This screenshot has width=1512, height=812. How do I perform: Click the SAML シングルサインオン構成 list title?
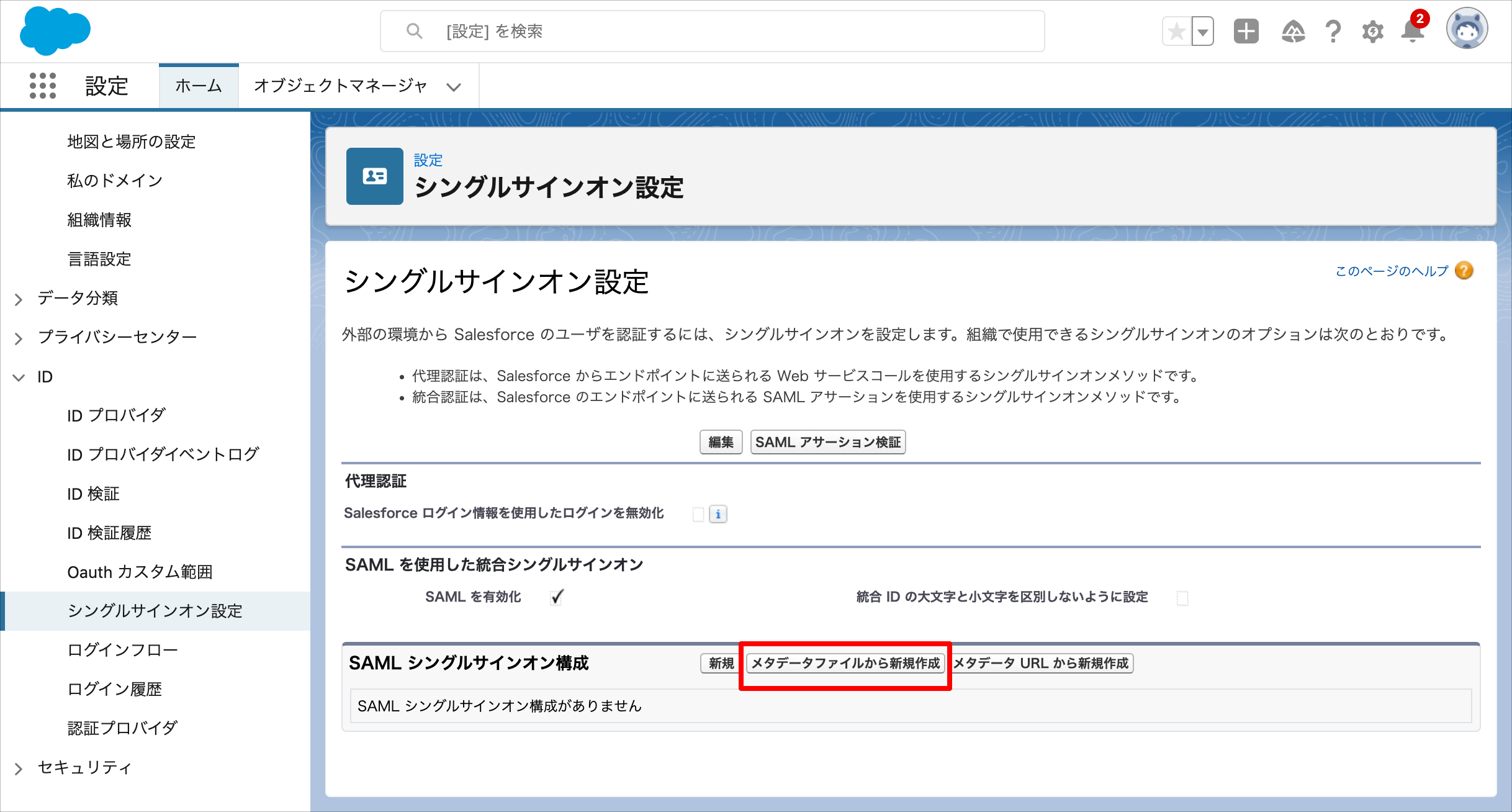pos(469,663)
